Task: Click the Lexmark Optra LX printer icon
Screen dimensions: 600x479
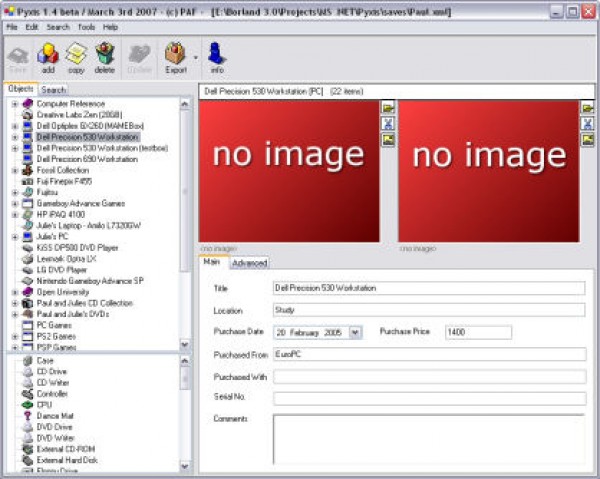Action: pos(28,259)
